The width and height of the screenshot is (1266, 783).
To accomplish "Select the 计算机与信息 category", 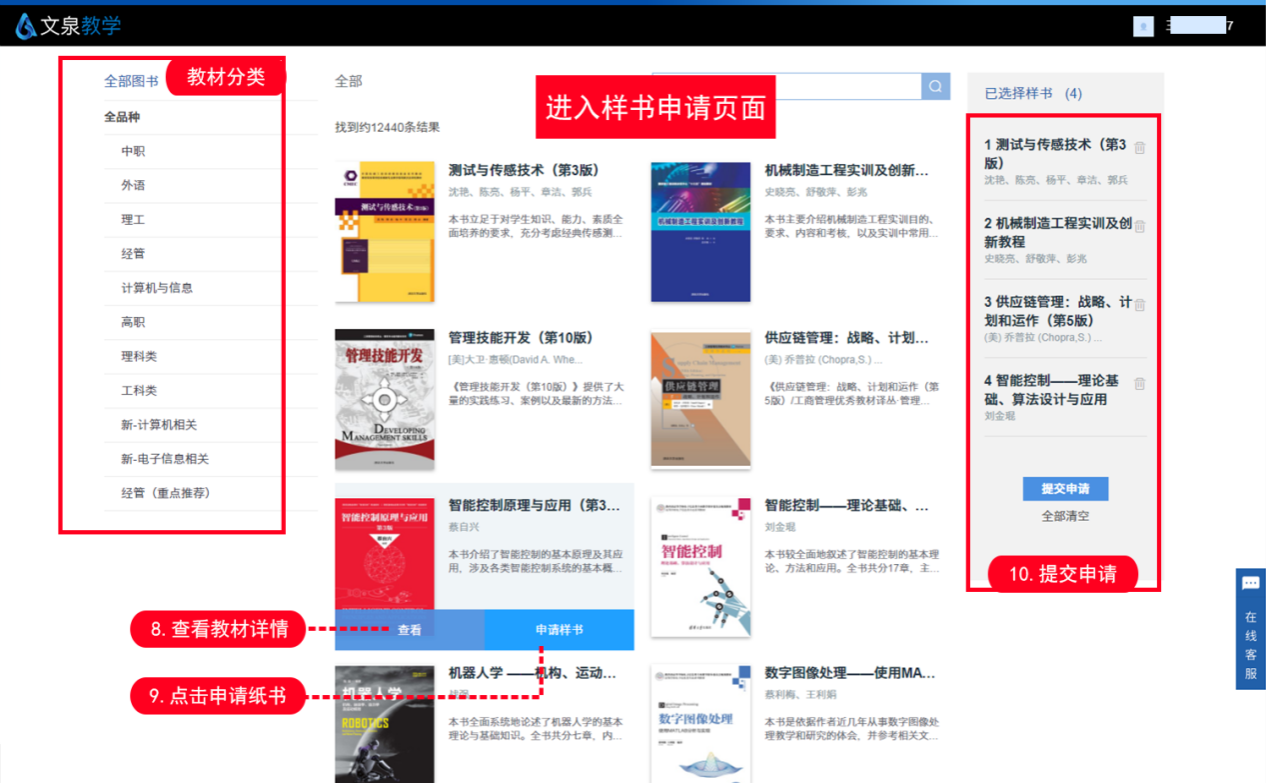I will pyautogui.click(x=157, y=288).
